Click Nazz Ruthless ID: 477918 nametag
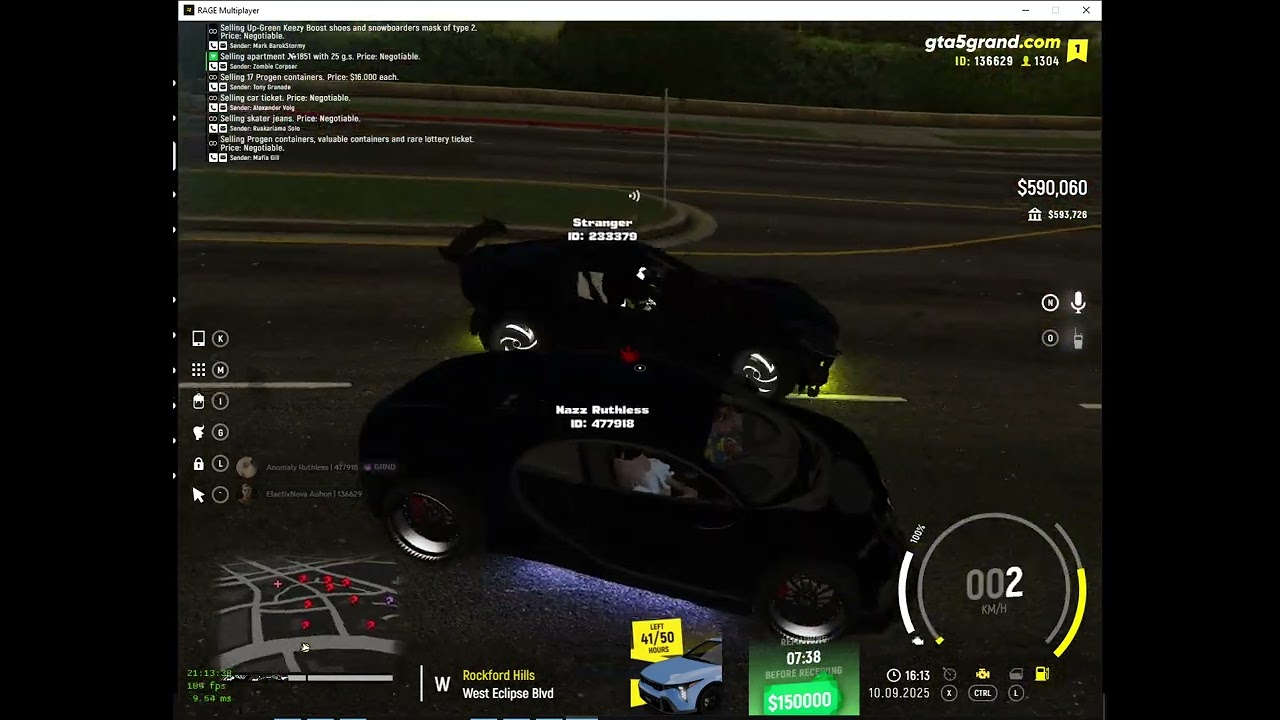The image size is (1280, 720). pyautogui.click(x=602, y=416)
